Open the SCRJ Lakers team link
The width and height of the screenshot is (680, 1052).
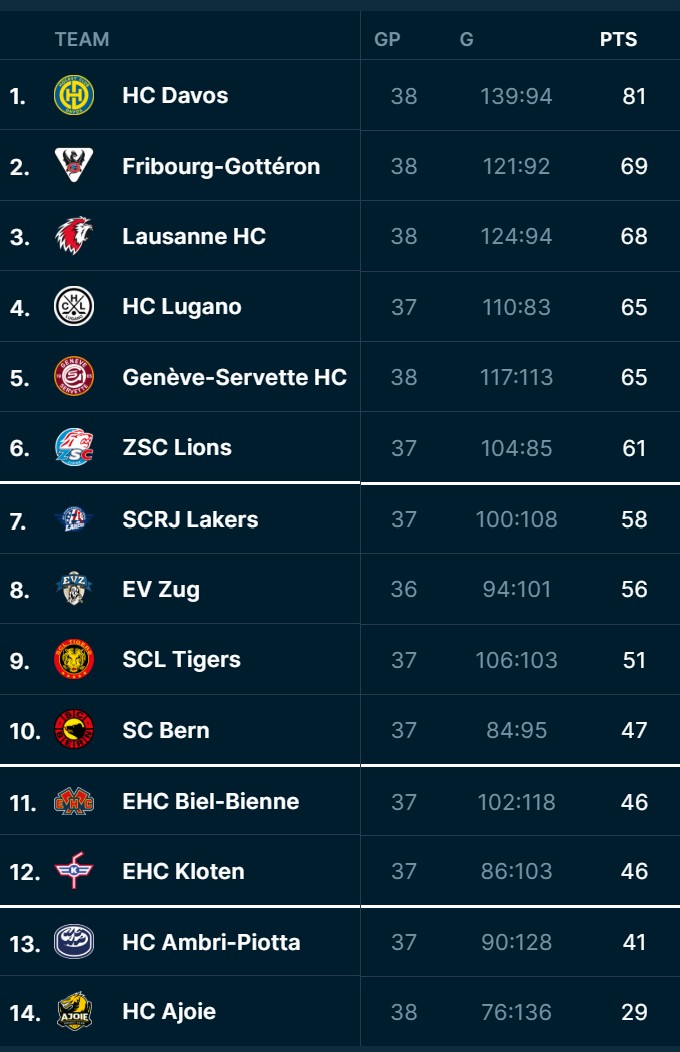pos(190,519)
